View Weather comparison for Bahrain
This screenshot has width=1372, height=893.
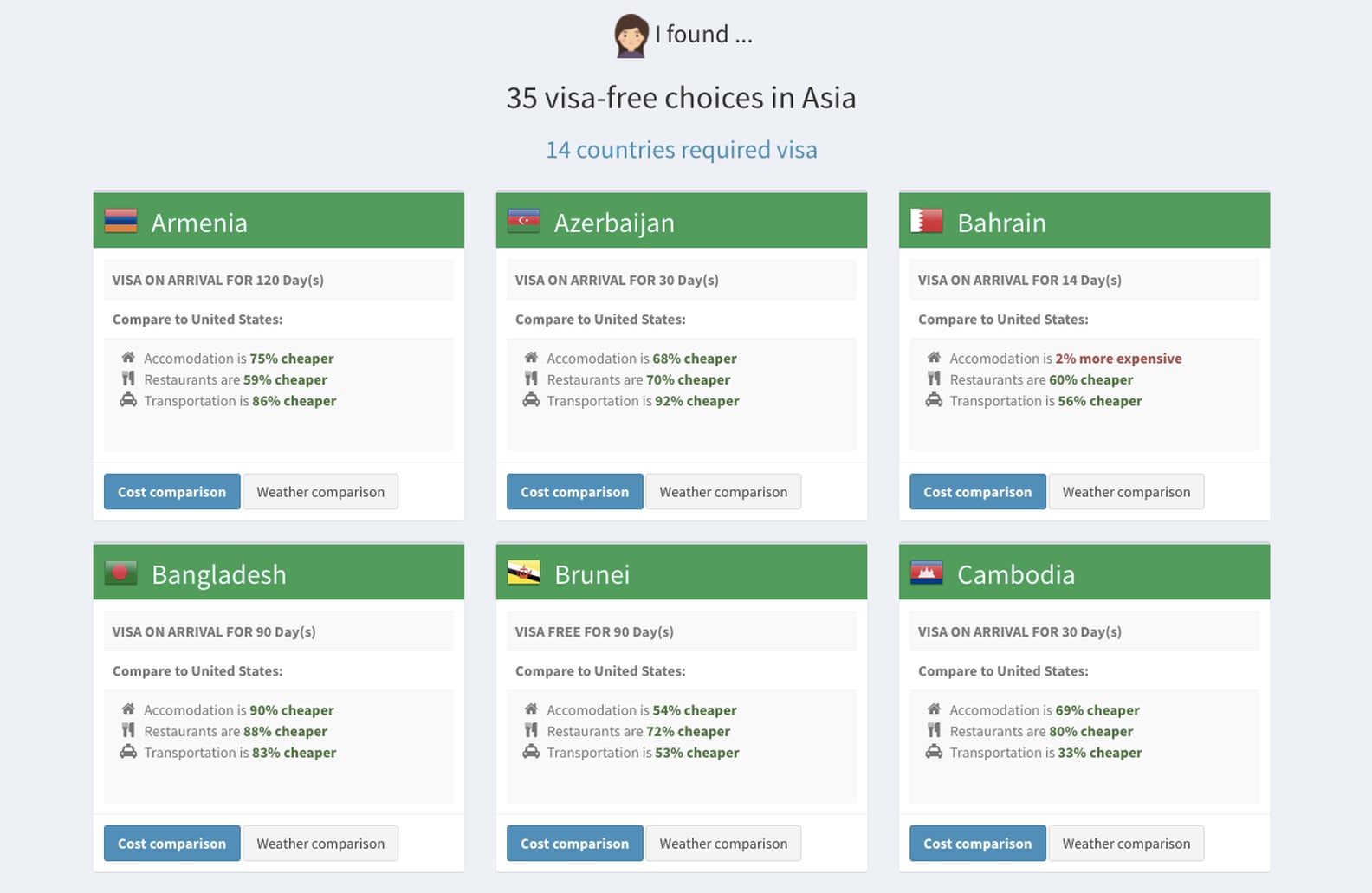tap(1125, 492)
